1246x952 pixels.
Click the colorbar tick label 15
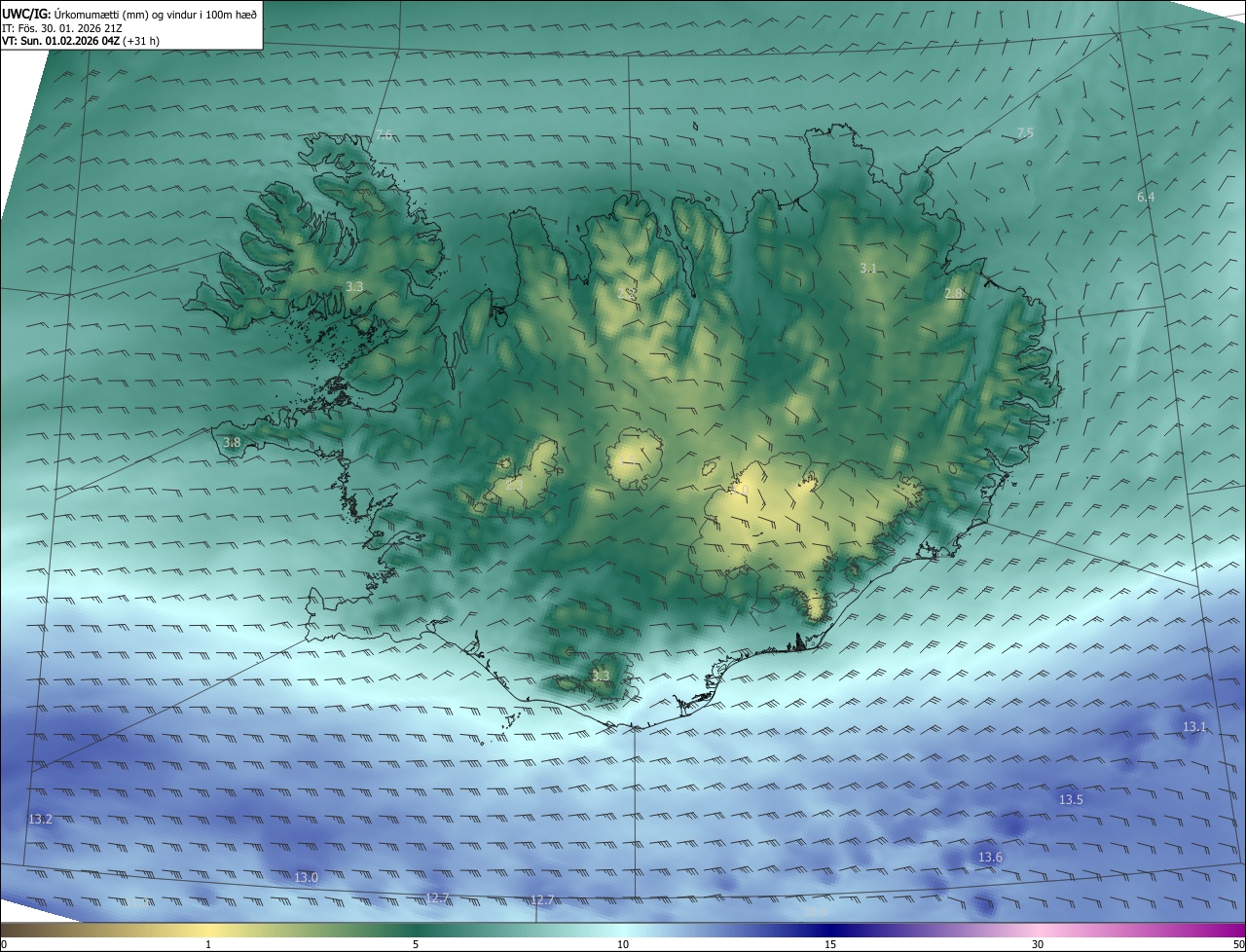coord(830,944)
